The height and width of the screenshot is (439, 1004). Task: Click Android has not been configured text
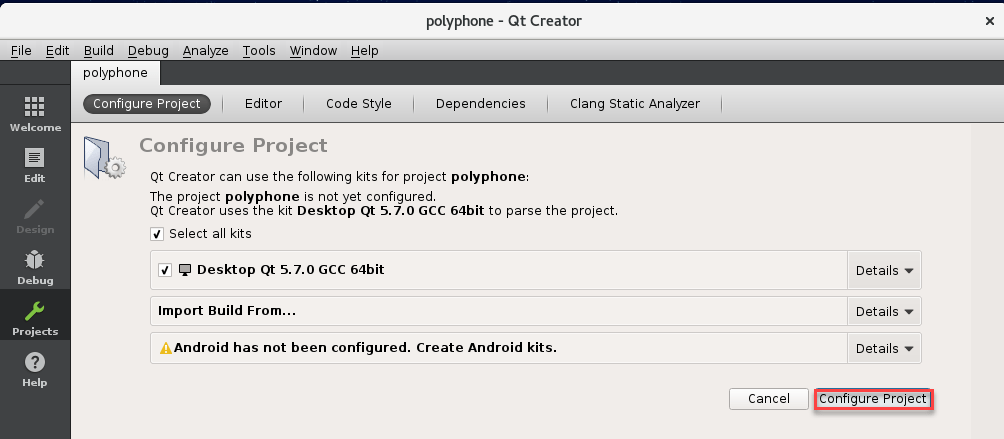point(365,348)
